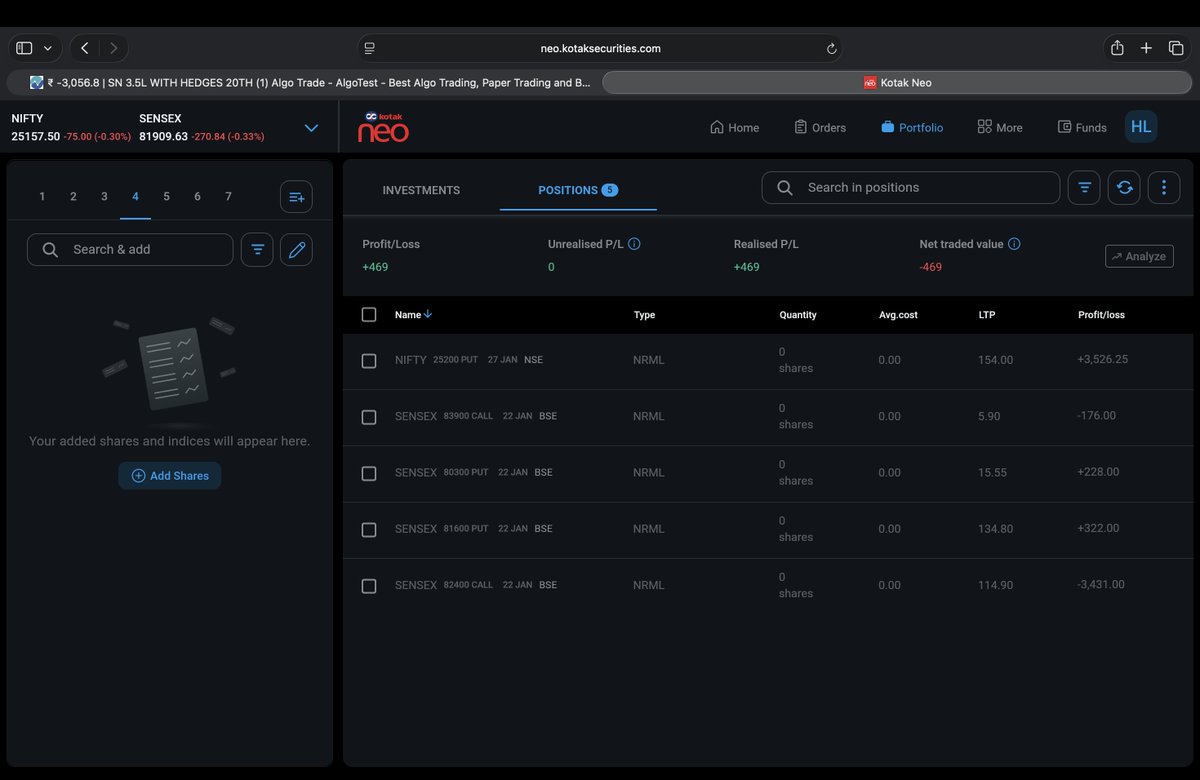The width and height of the screenshot is (1200, 780).
Task: Click profit value +3,526.25
Action: tap(1102, 359)
